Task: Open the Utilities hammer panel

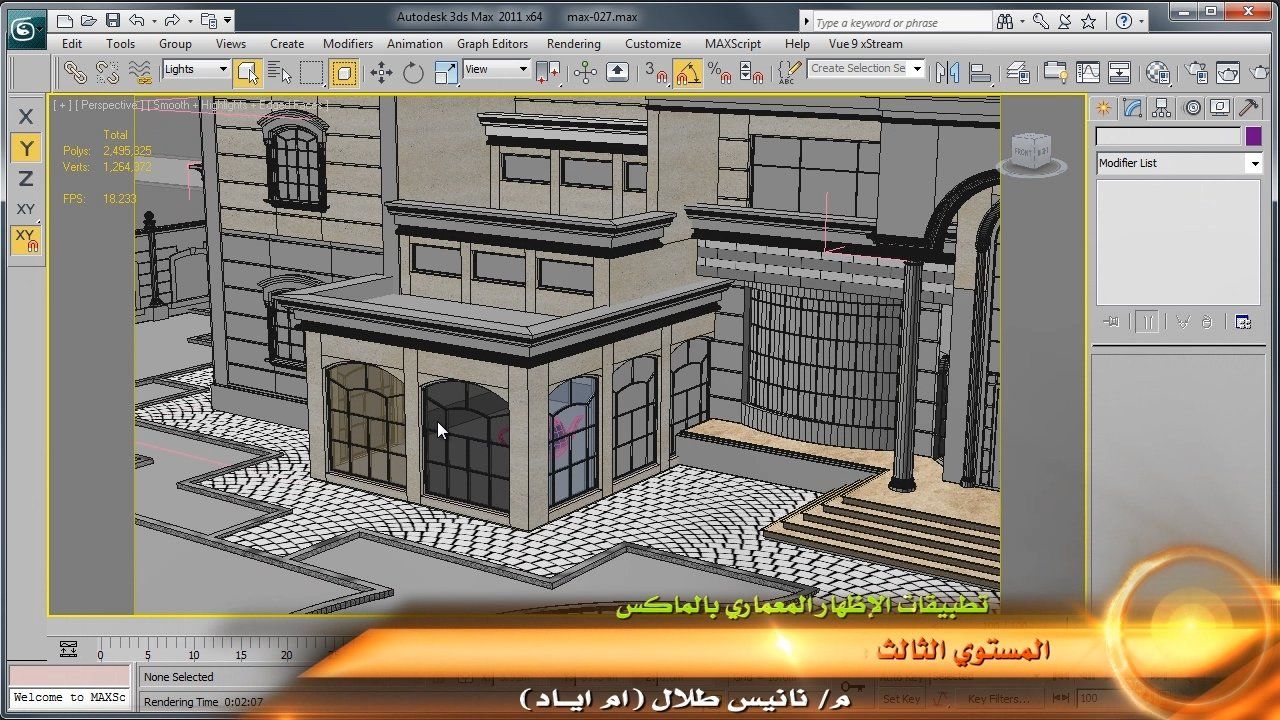Action: tap(1248, 108)
